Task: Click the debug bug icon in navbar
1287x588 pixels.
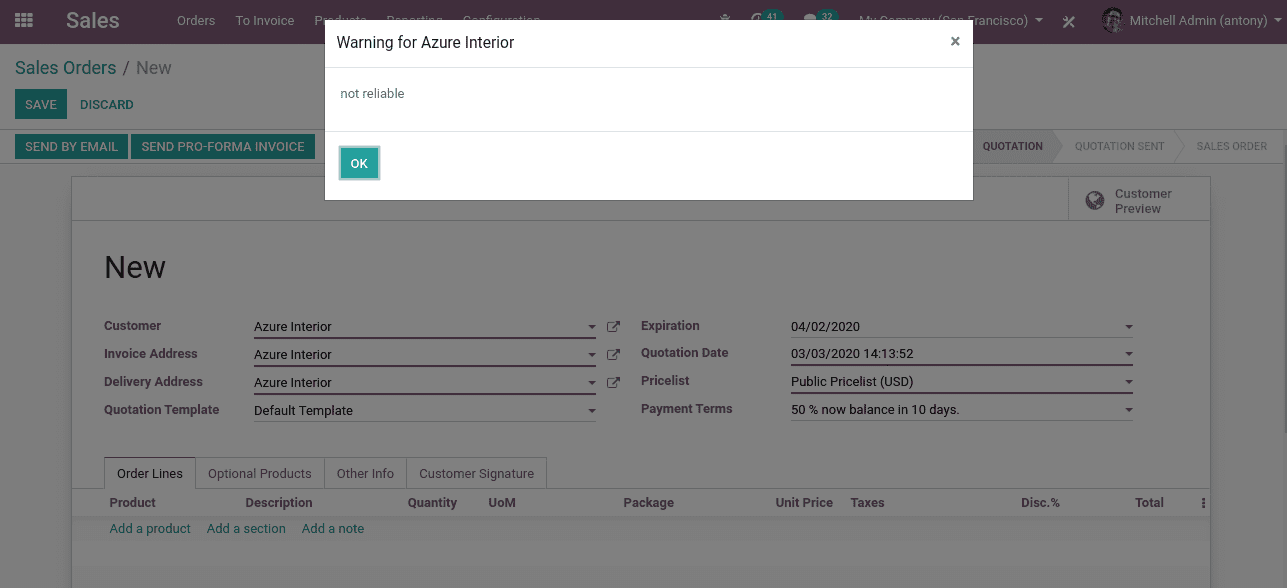Action: (x=724, y=20)
